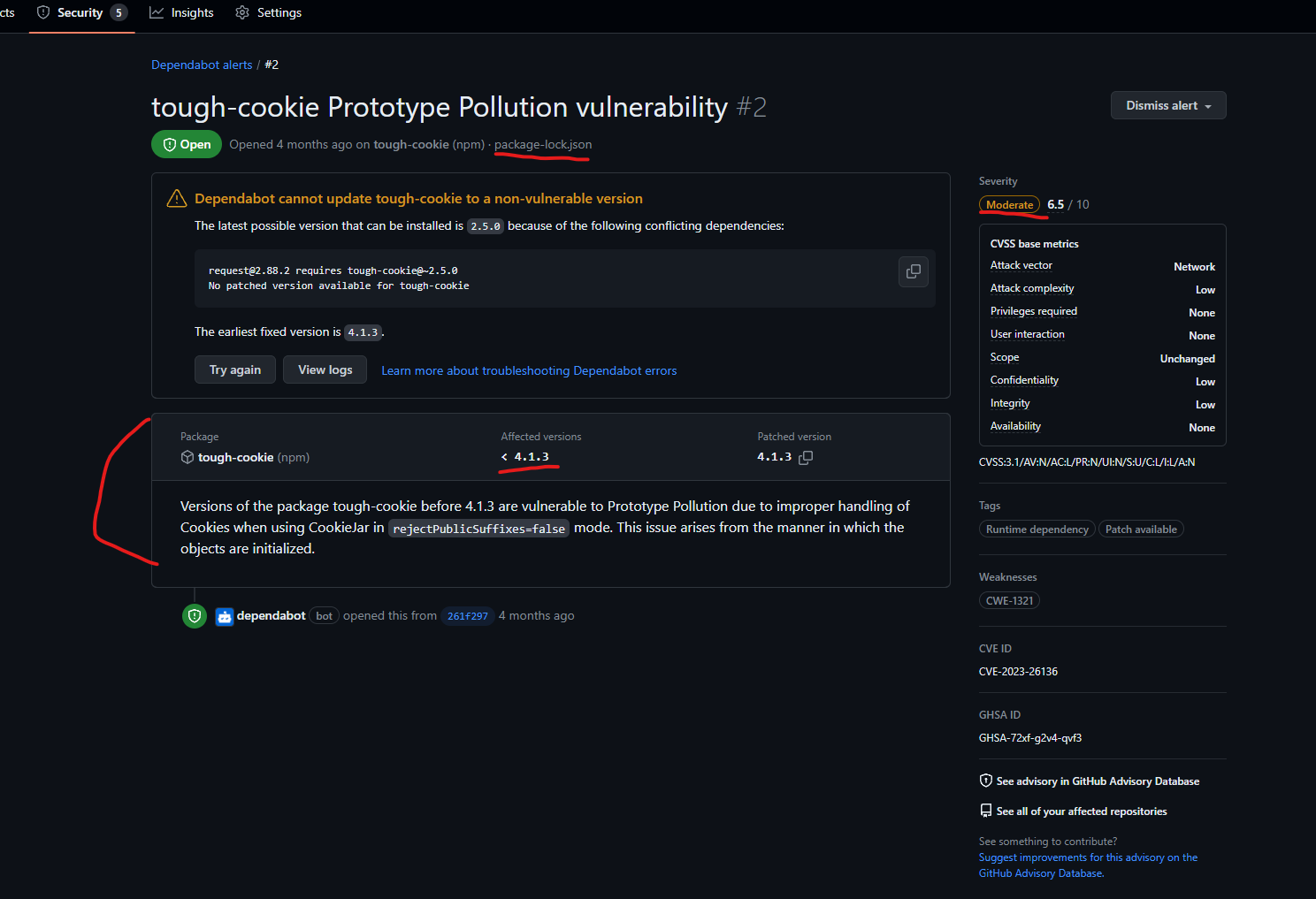Click the advisory database shield icon

(986, 781)
